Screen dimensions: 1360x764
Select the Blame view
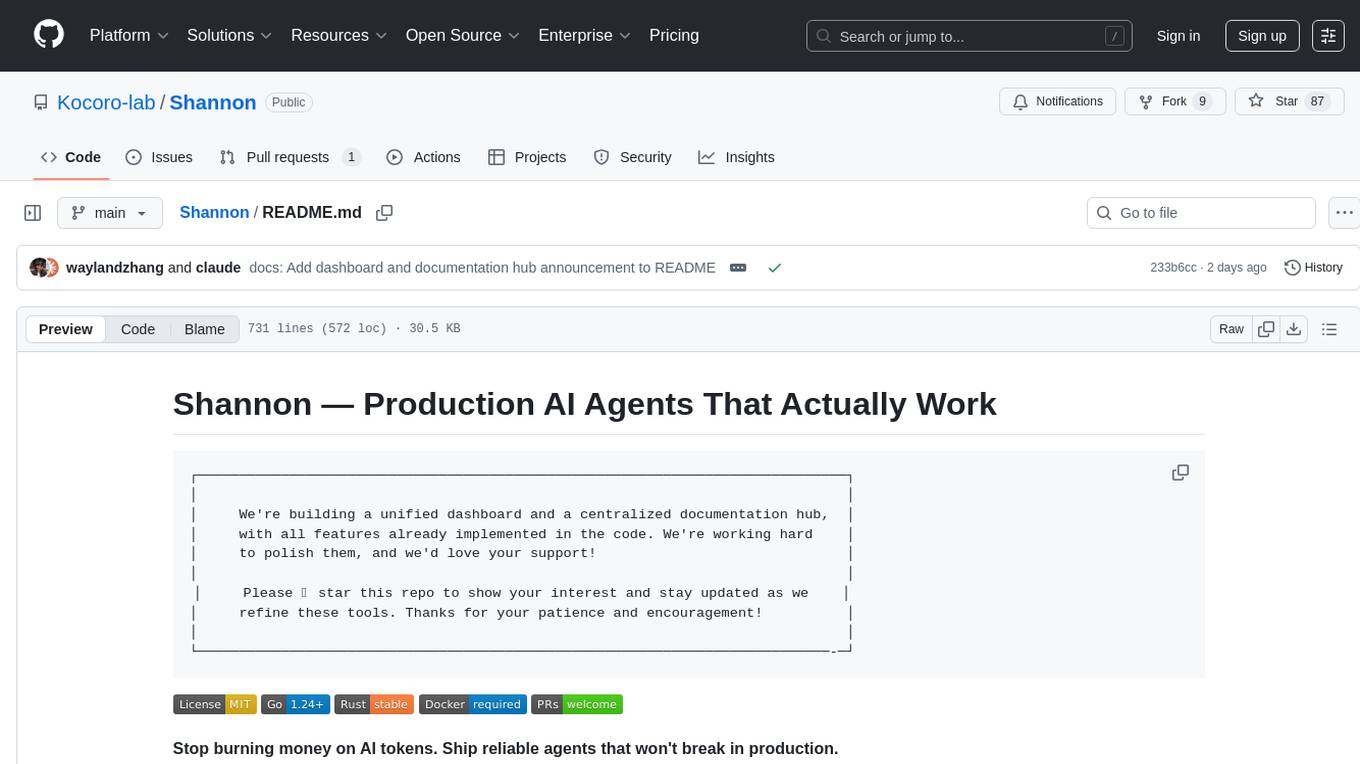[204, 329]
